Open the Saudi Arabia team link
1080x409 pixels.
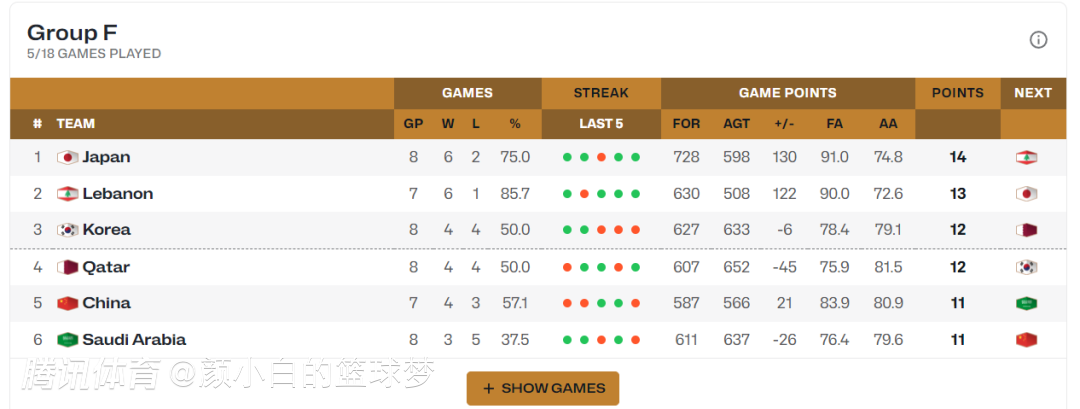(134, 339)
